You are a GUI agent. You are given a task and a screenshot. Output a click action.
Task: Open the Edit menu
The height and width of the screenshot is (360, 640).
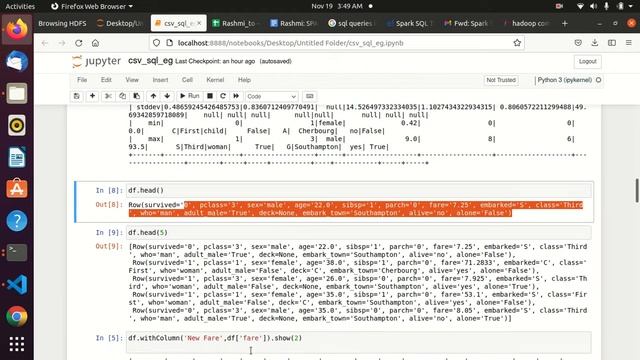pyautogui.click(x=106, y=80)
